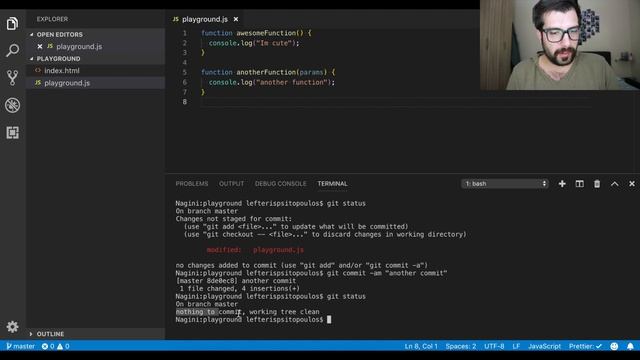Click line number 8 in the editor
Viewport: 640px width, 360px height.
click(185, 102)
